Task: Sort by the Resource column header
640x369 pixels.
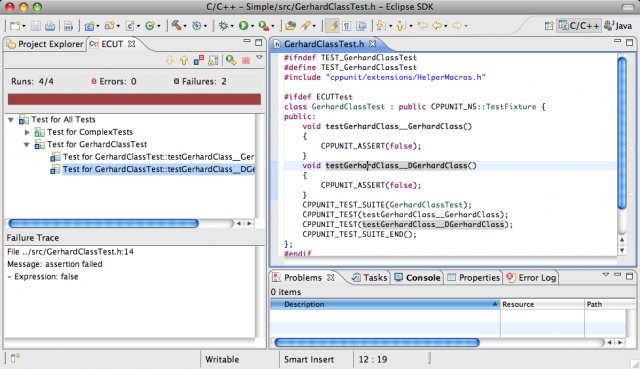Action: click(x=542, y=304)
